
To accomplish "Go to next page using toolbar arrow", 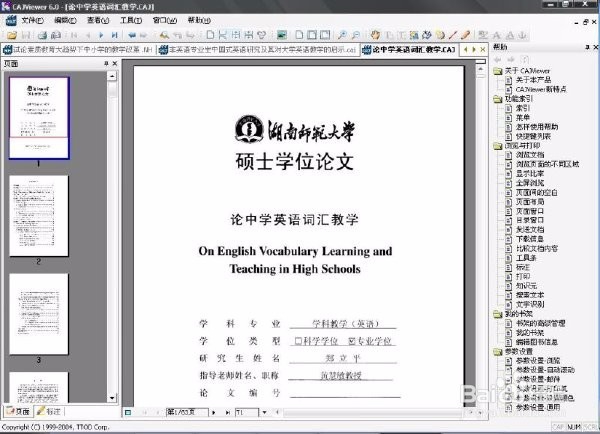I will 101,35.
